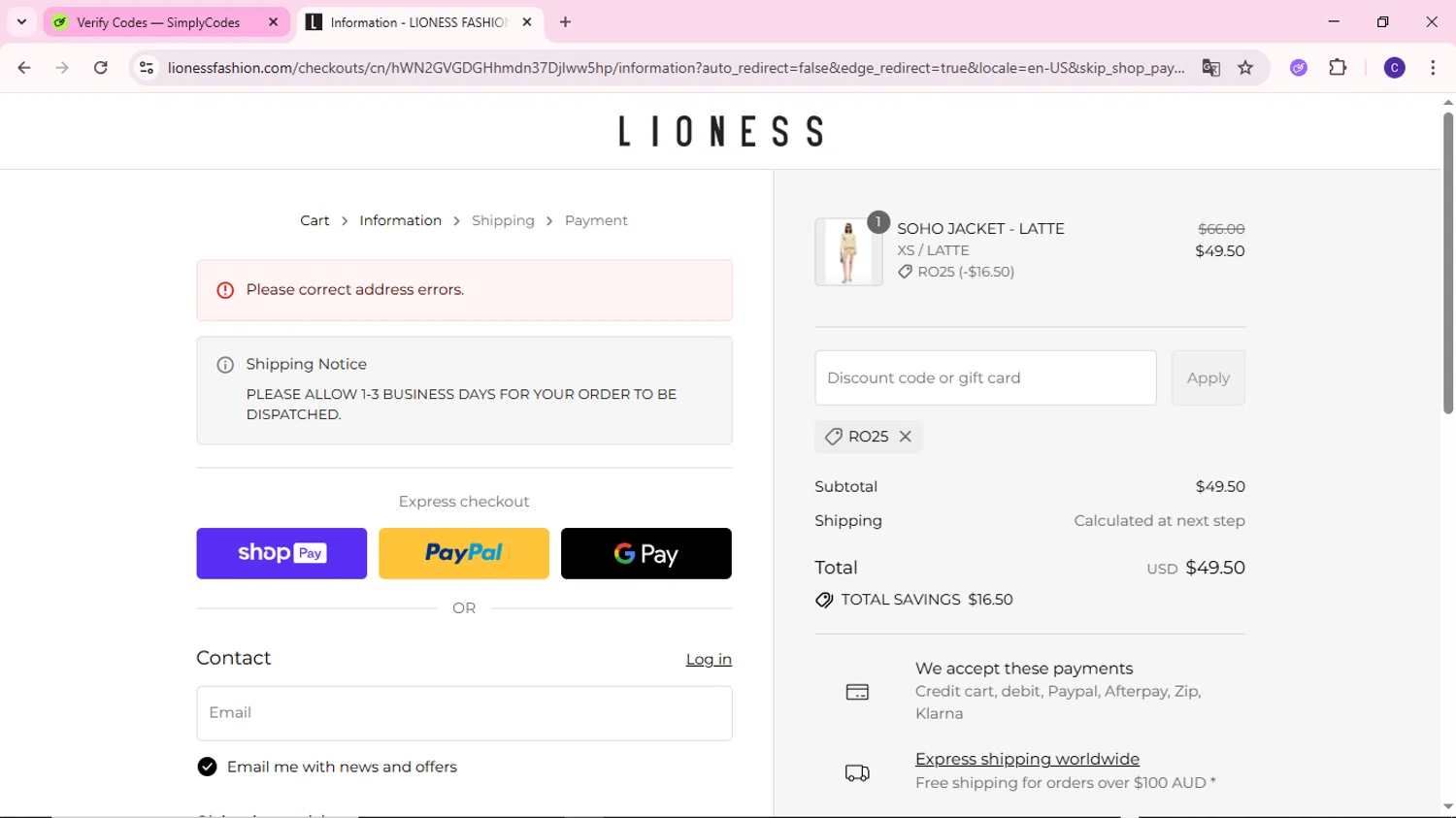Viewport: 1456px width, 818px height.
Task: Close the LIONESS FASHION information tab
Action: pyautogui.click(x=527, y=22)
